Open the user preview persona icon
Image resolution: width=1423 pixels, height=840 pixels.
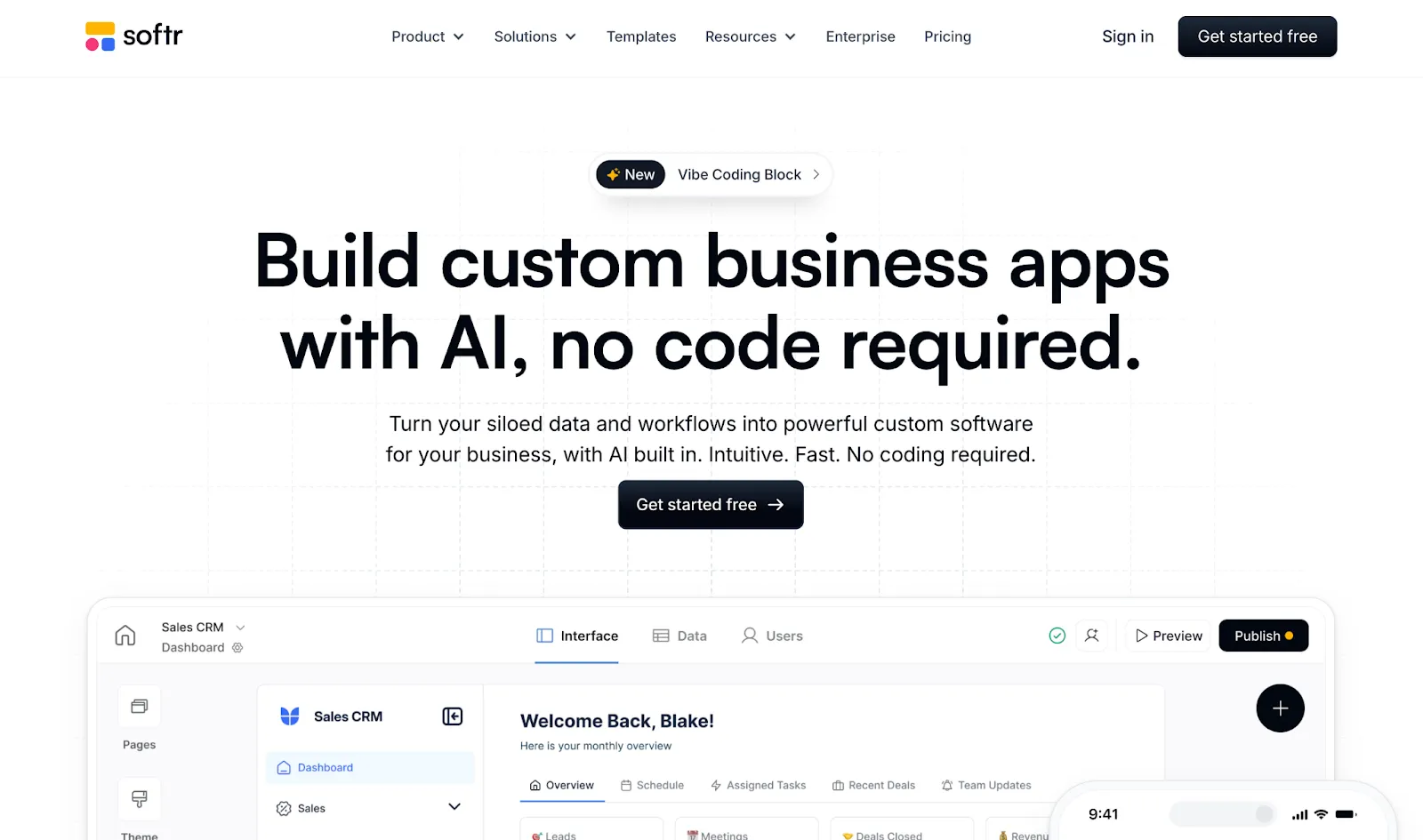click(1092, 636)
